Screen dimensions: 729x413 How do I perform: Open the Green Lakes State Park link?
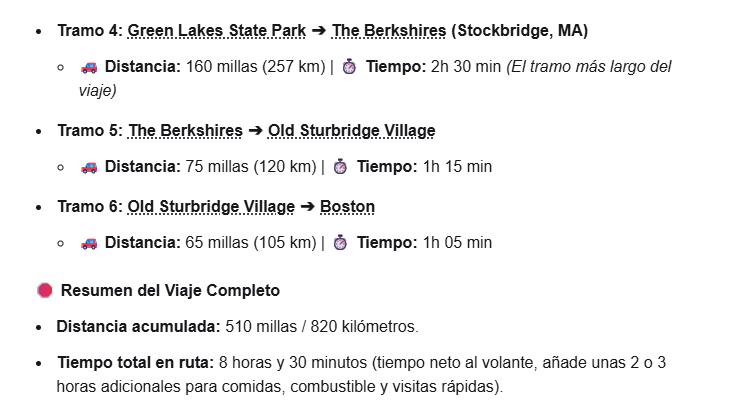217,31
